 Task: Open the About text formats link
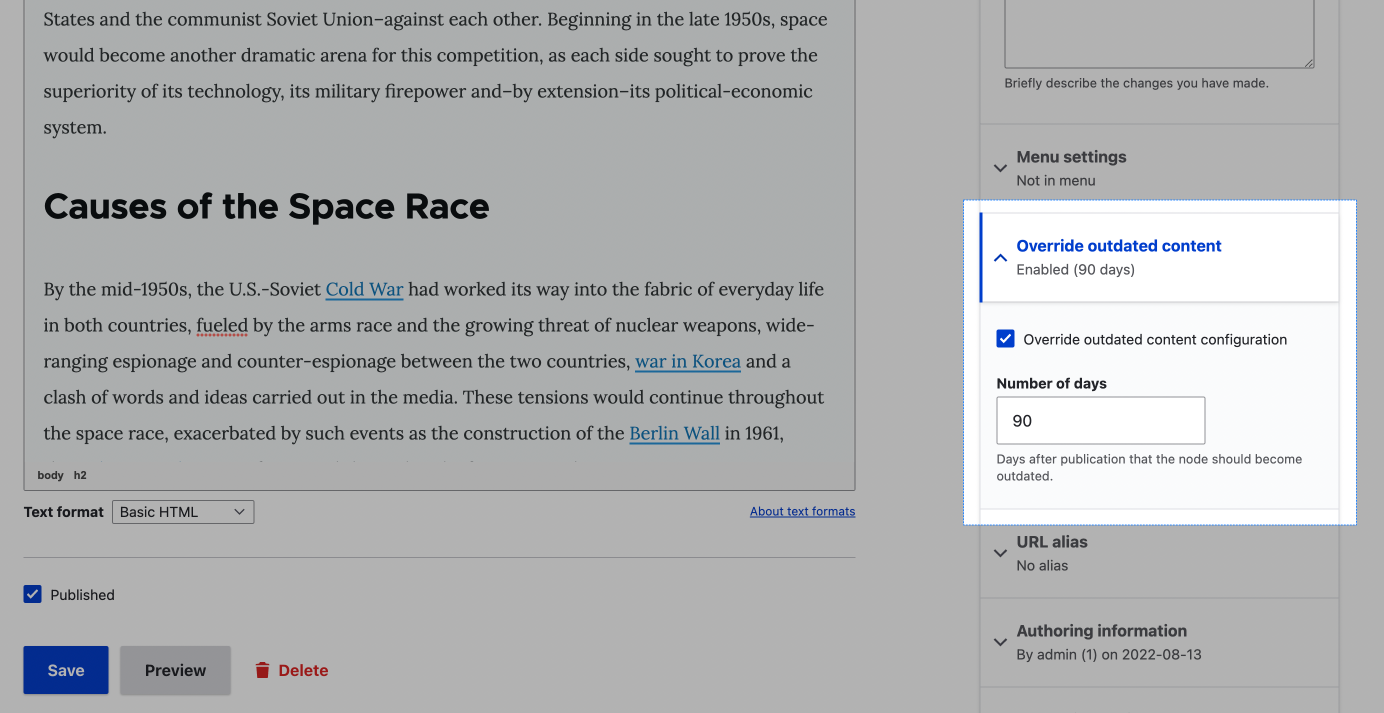[802, 511]
